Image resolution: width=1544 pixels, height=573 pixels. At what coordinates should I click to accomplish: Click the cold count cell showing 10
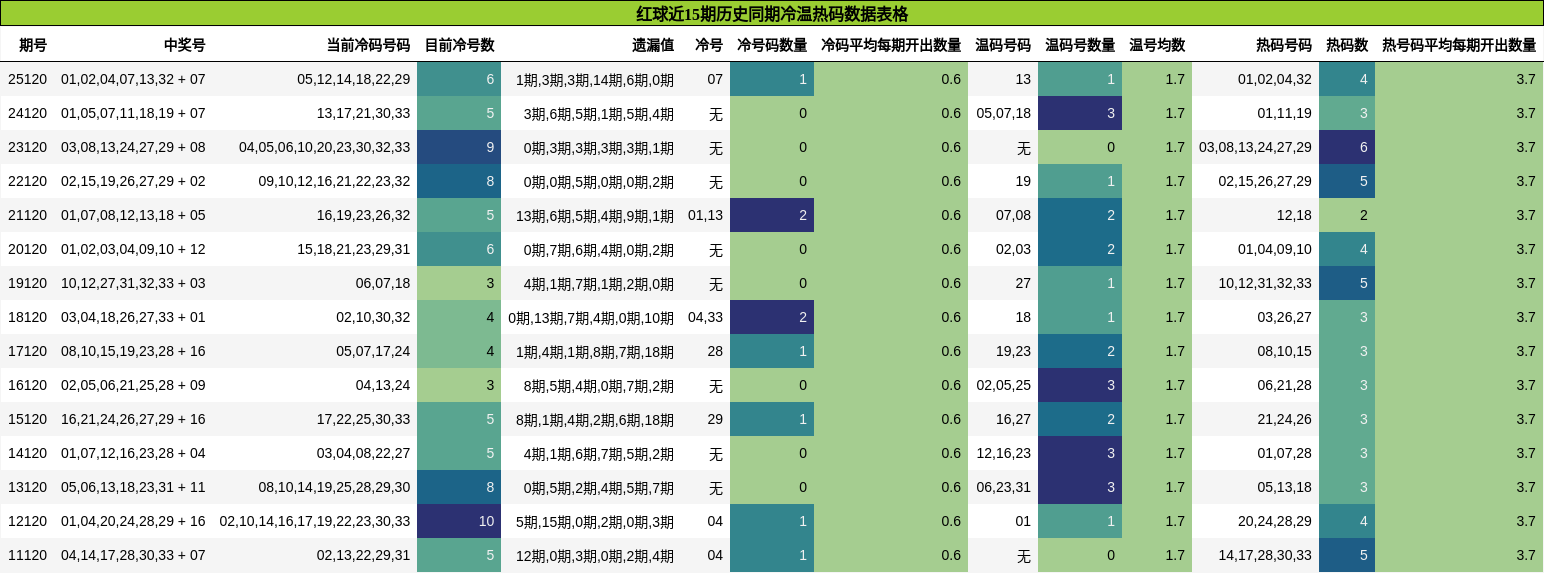[x=459, y=521]
